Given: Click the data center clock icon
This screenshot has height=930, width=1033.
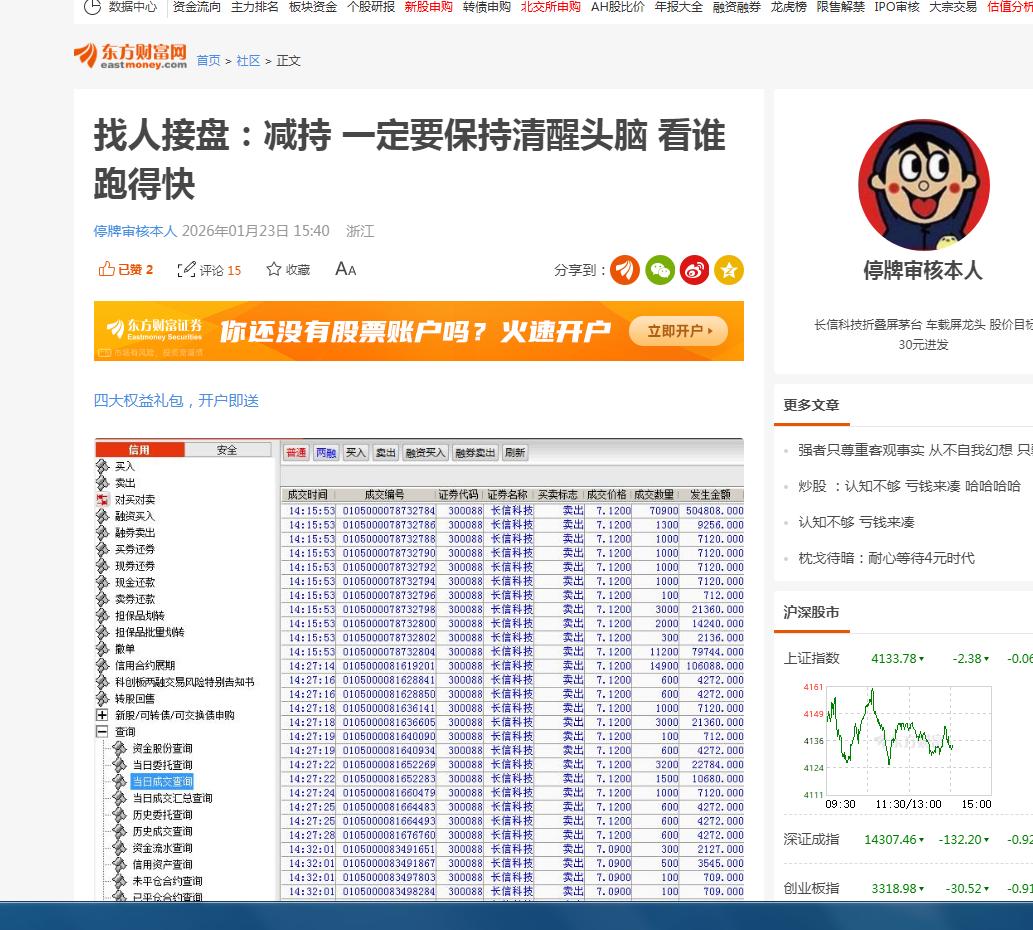Looking at the screenshot, I should click(x=92, y=7).
